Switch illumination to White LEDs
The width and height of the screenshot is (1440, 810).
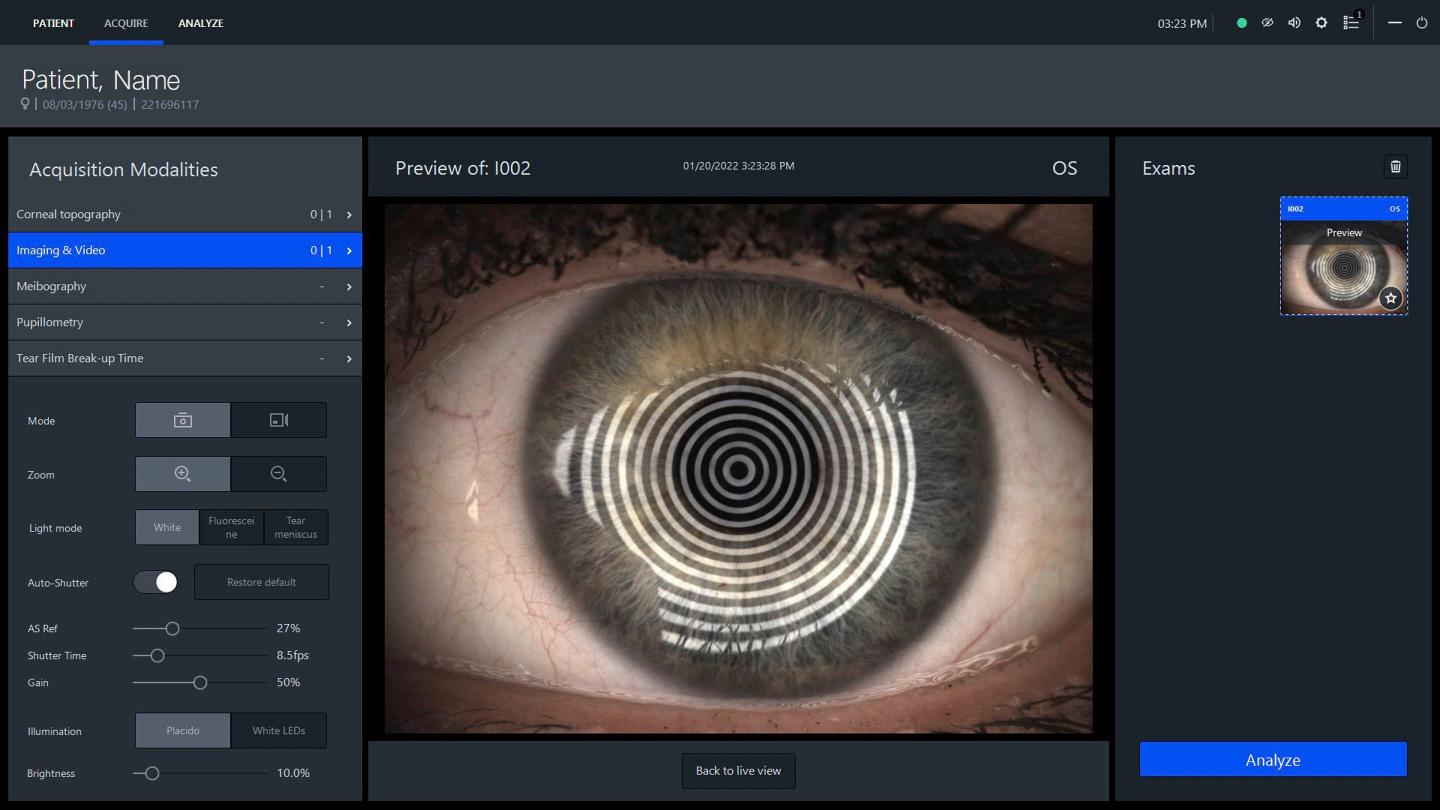(x=278, y=730)
